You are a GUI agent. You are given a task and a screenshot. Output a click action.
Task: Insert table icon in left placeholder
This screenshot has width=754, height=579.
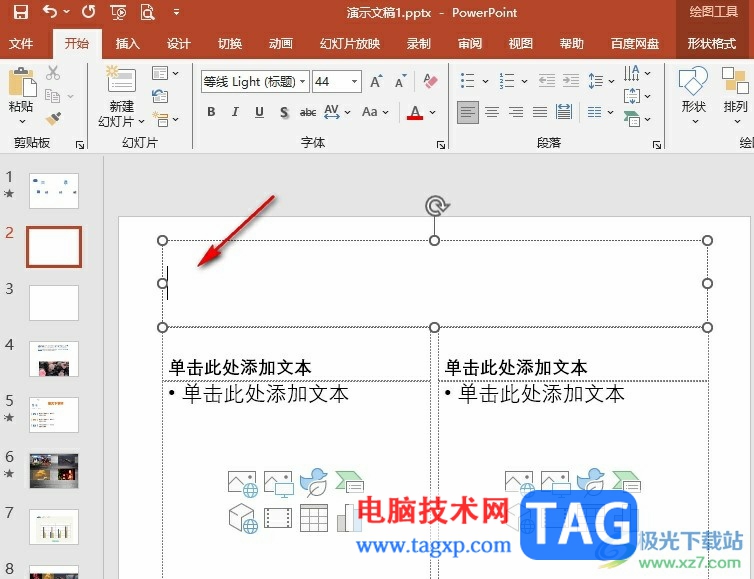click(x=314, y=518)
